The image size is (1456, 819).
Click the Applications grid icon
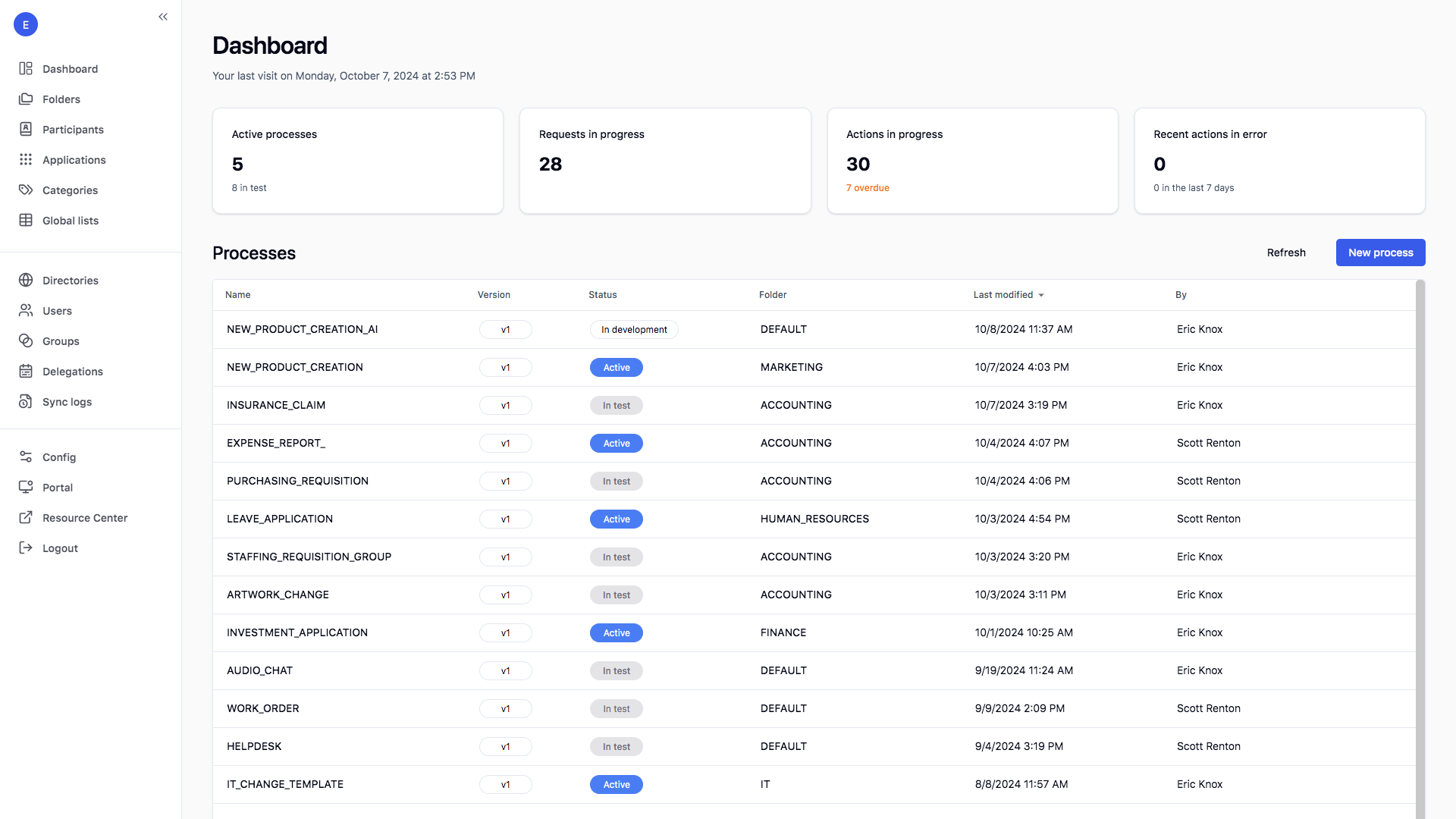26,160
